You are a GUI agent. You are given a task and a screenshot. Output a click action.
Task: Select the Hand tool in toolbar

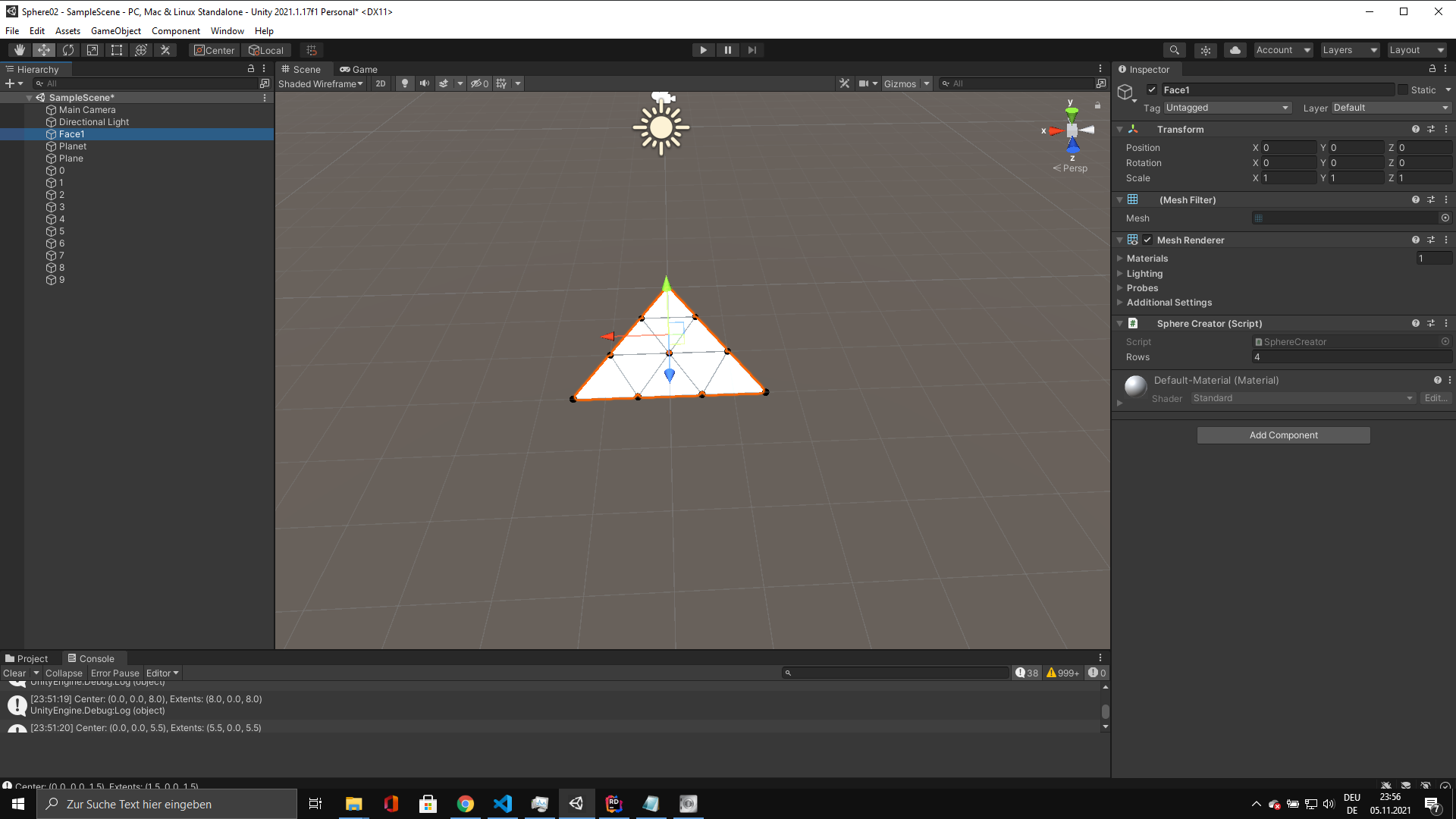pyautogui.click(x=20, y=50)
